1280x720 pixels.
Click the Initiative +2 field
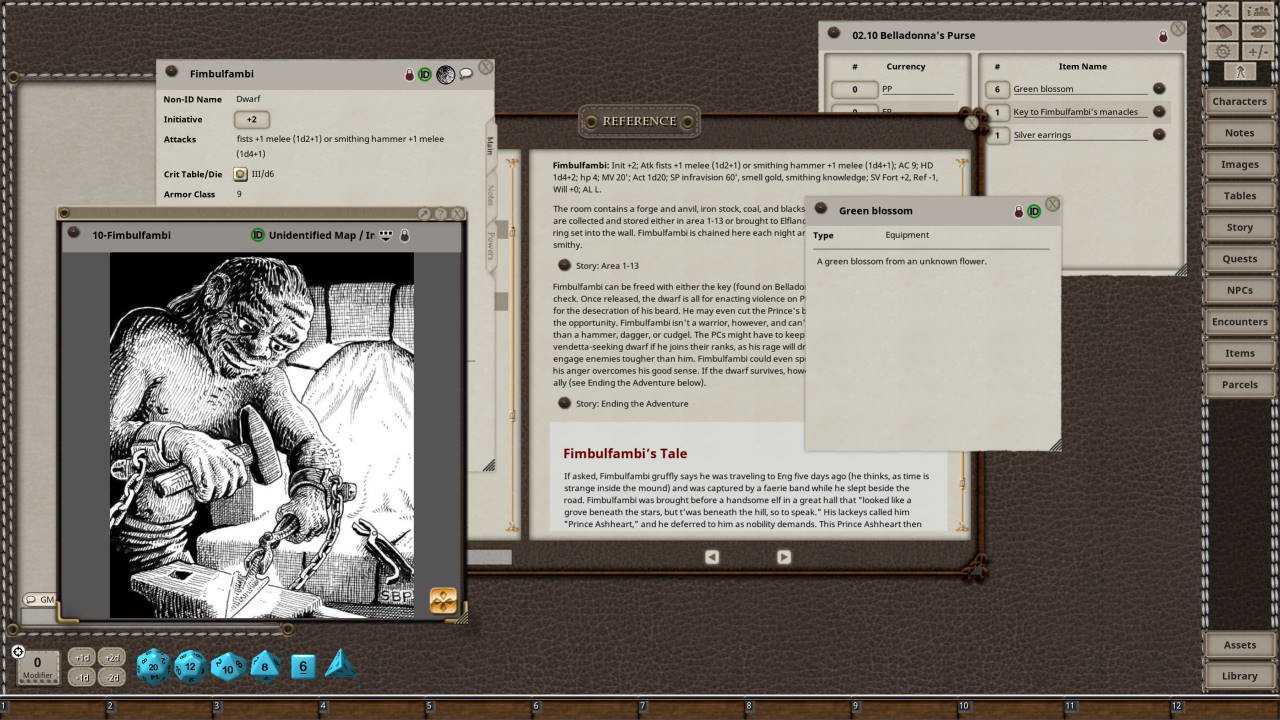pyautogui.click(x=252, y=119)
